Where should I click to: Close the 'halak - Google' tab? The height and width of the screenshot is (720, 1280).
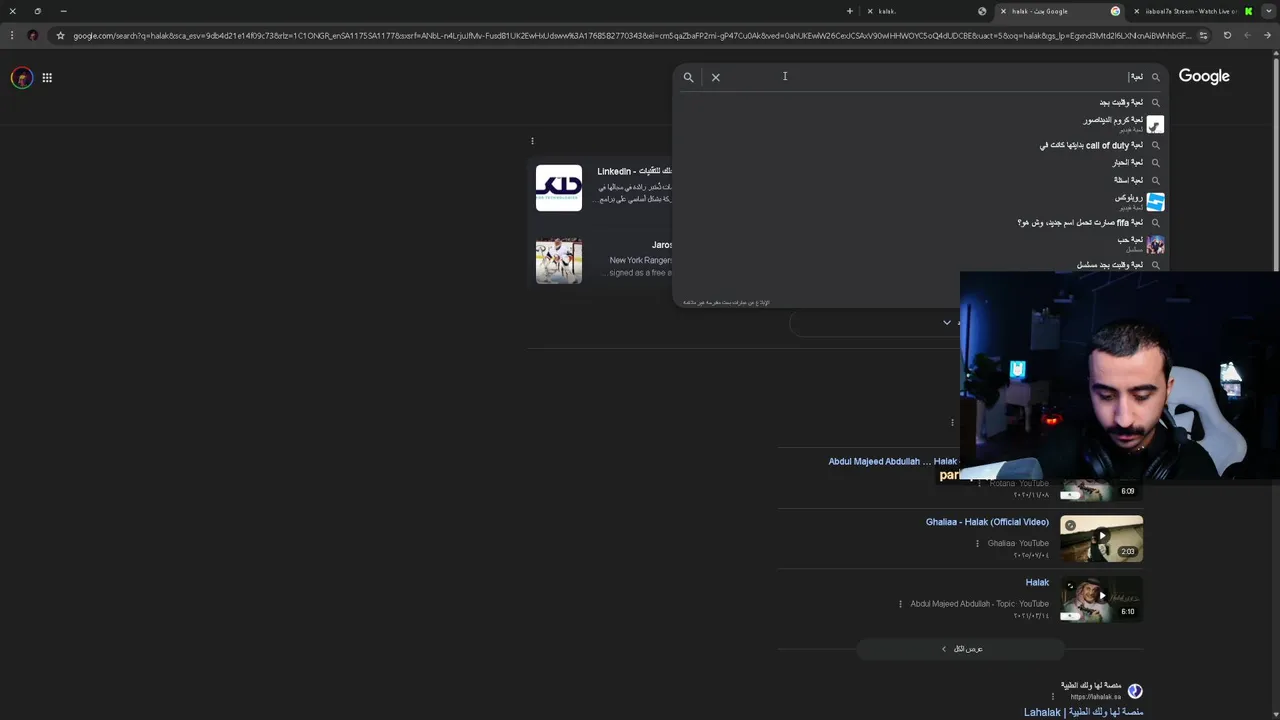click(x=1003, y=11)
